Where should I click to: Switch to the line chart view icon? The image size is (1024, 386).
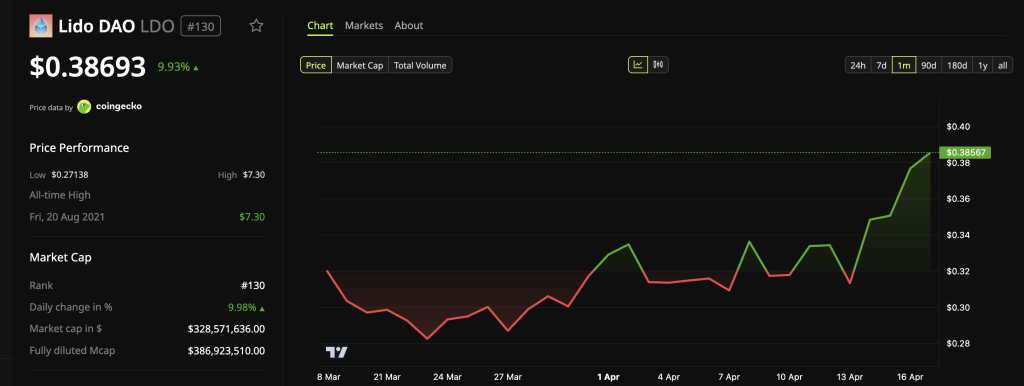point(638,65)
